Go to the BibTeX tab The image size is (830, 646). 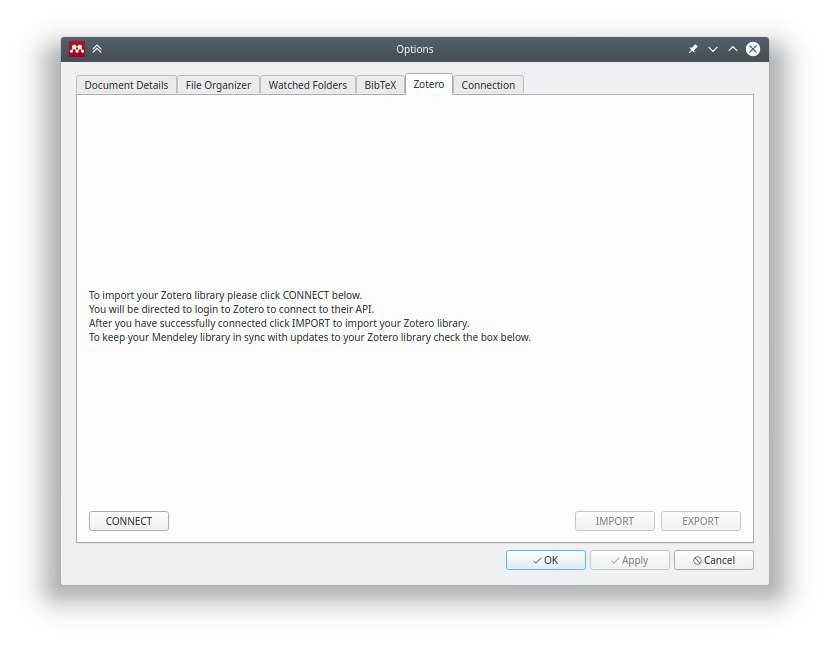click(380, 85)
